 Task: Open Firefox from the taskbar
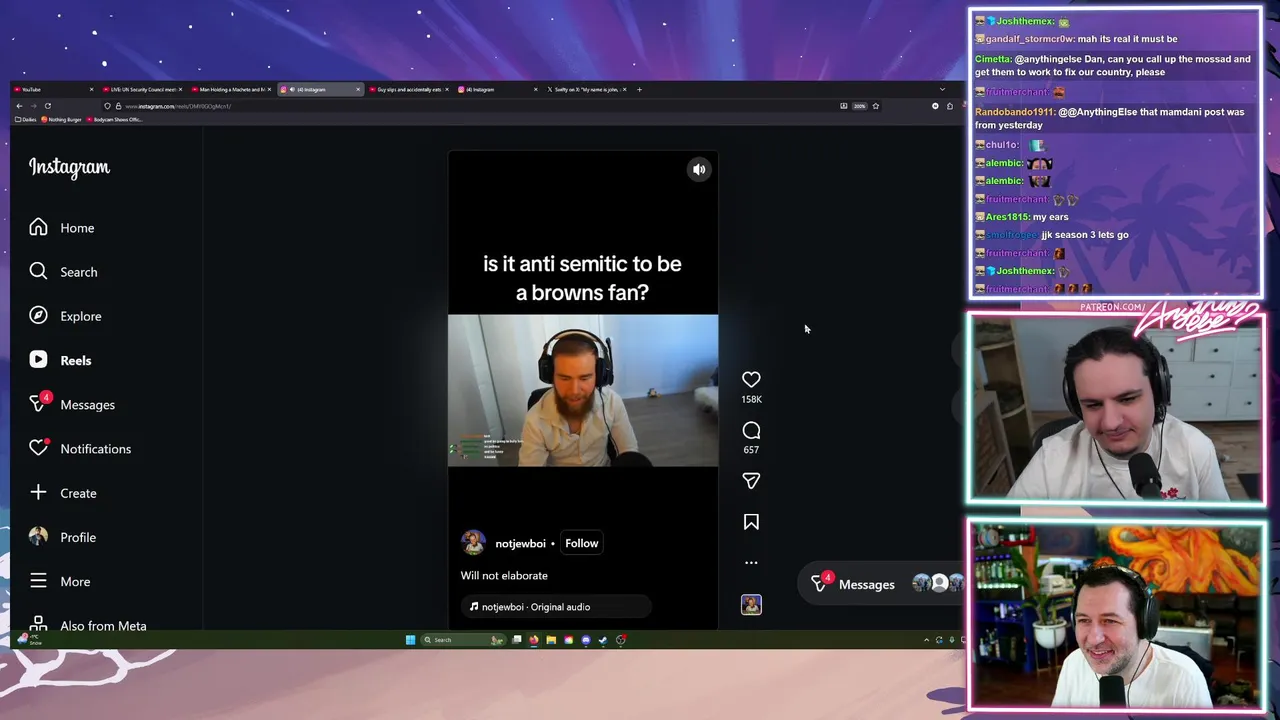tap(534, 640)
